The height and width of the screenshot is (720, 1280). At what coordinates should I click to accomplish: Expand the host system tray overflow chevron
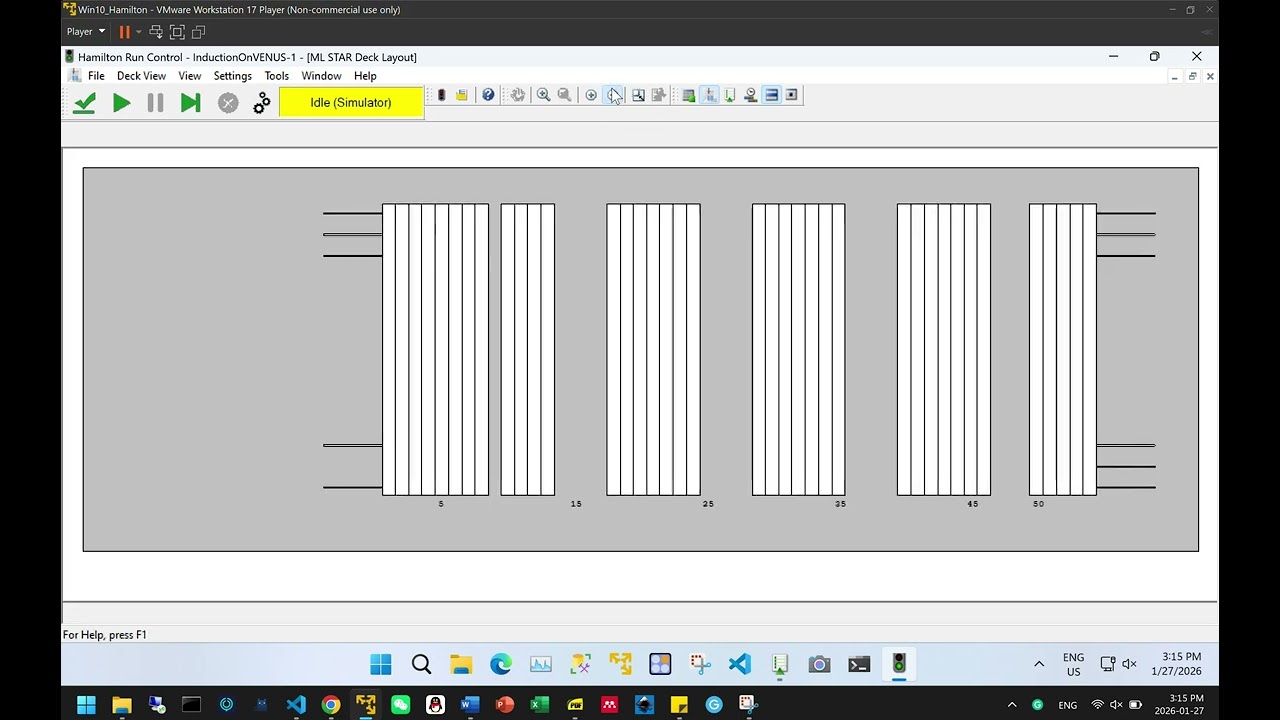pos(1012,705)
